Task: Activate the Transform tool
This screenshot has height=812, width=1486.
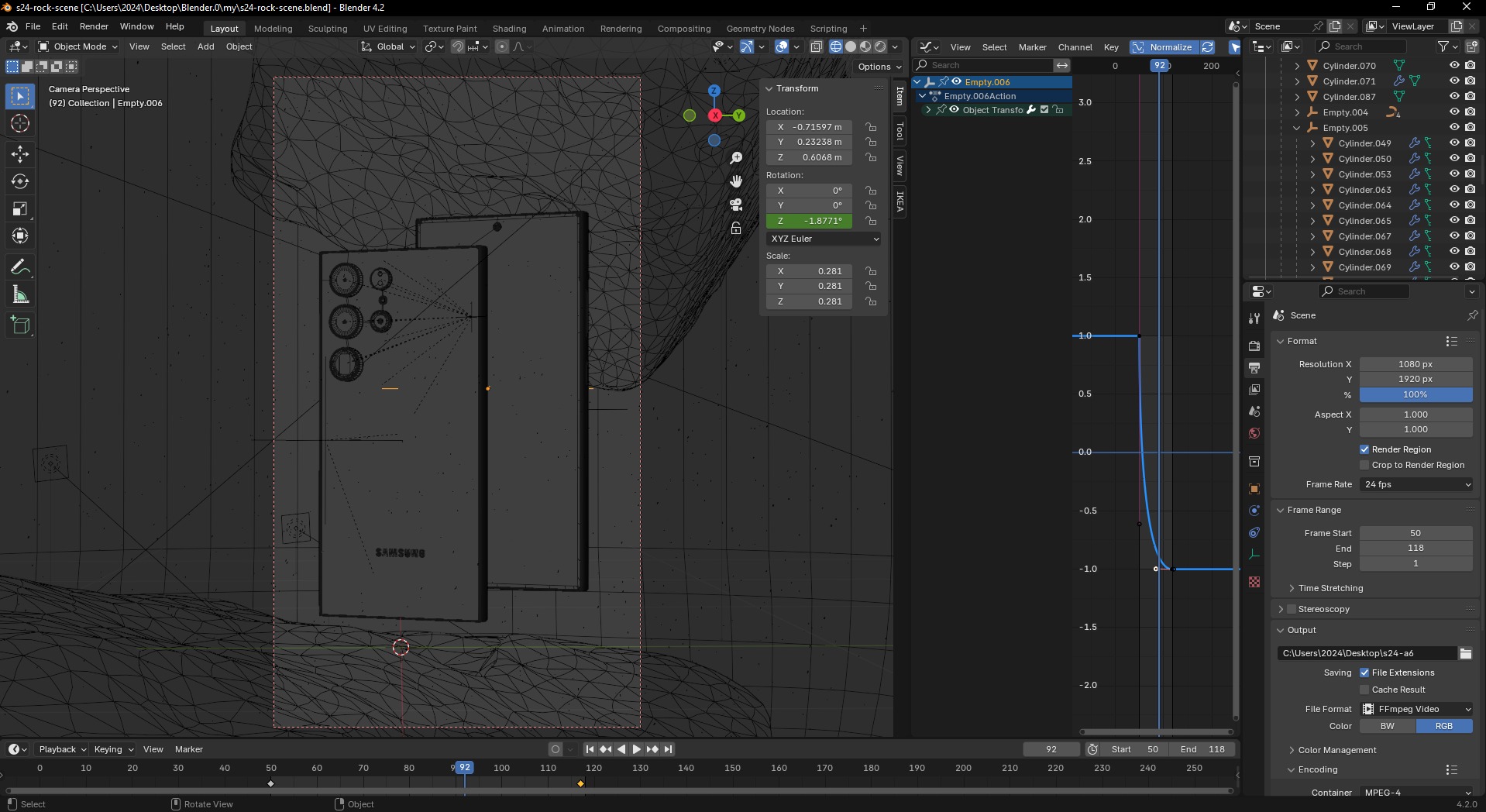Action: [x=20, y=236]
